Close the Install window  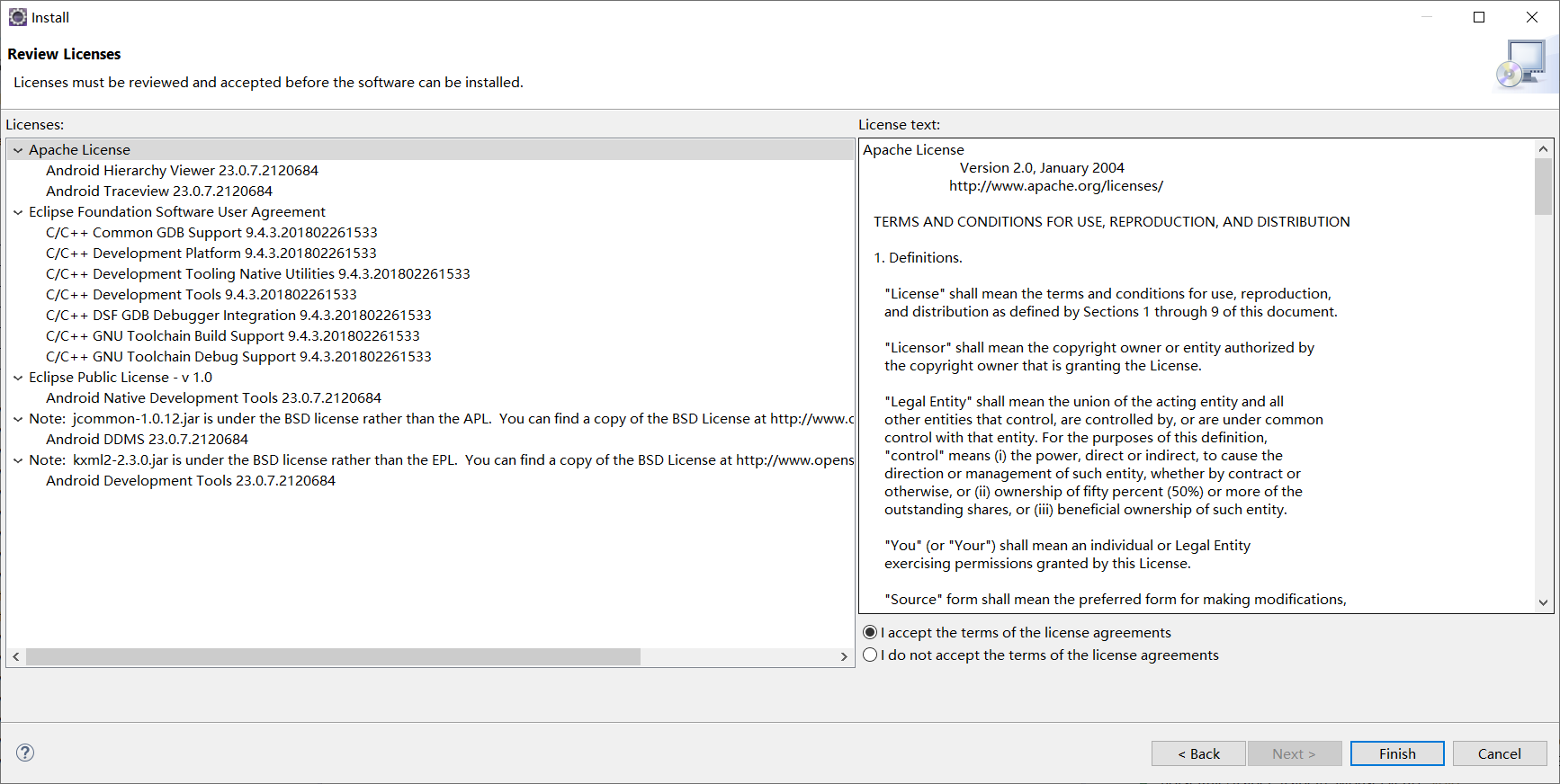(x=1532, y=17)
